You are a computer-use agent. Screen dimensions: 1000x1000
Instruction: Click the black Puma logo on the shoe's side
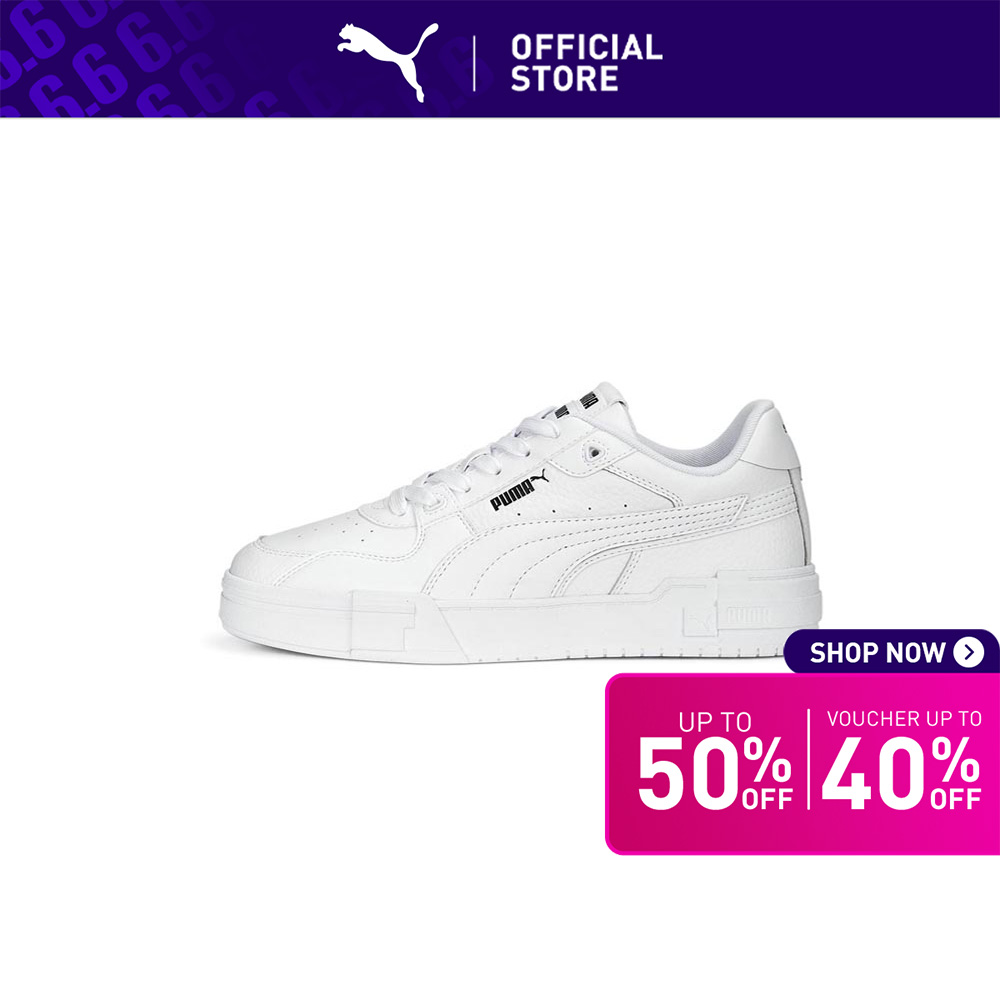tap(518, 489)
